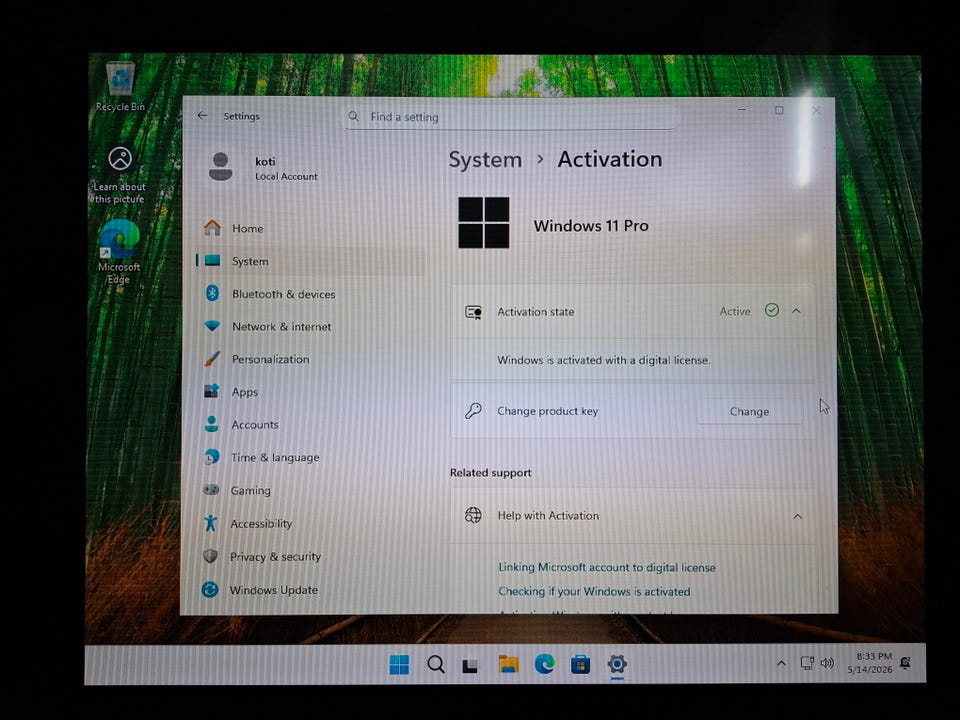Screen dimensions: 960x720
Task: Click the Bluetooth icon in the sidebar
Action: tap(212, 293)
